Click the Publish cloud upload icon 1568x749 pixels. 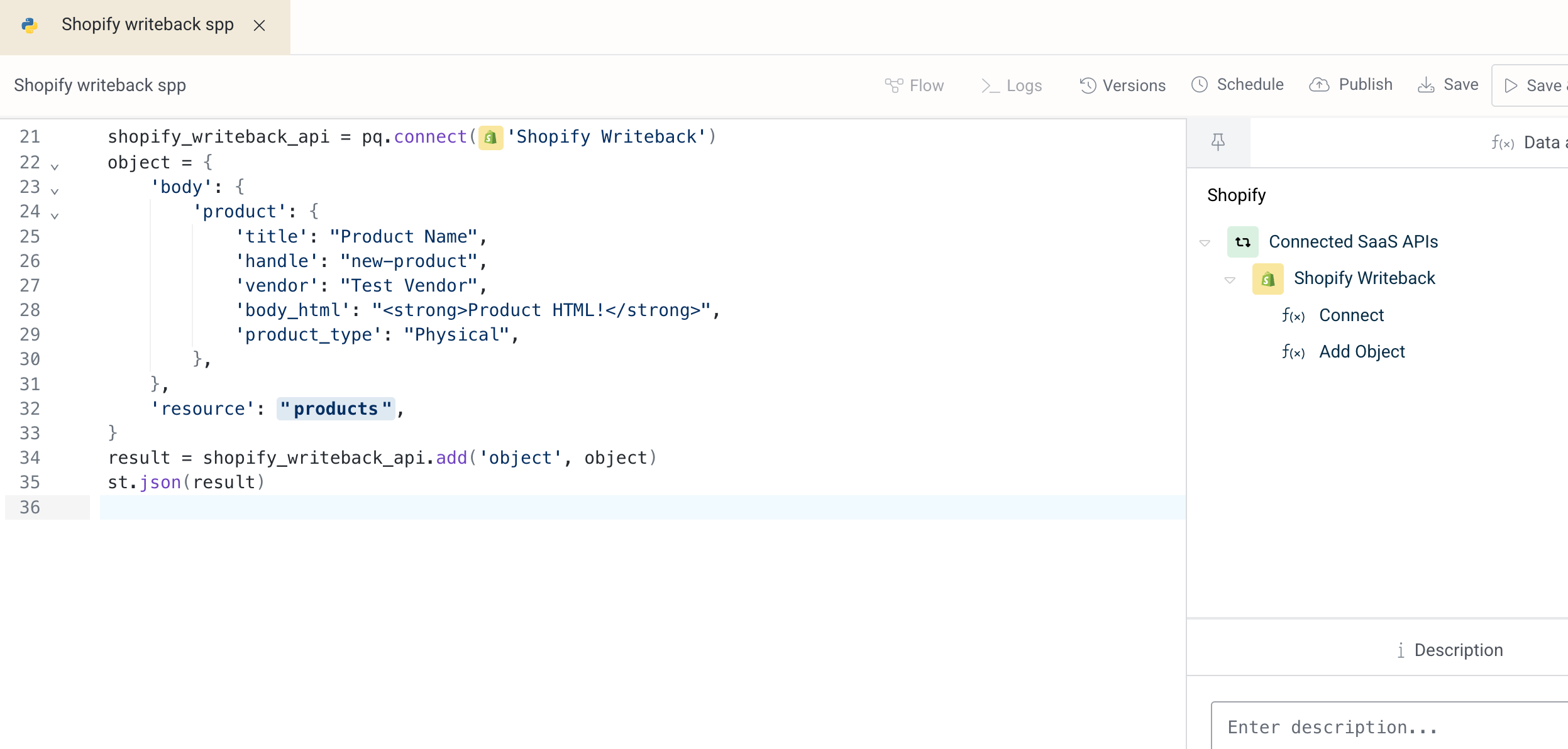(1319, 85)
